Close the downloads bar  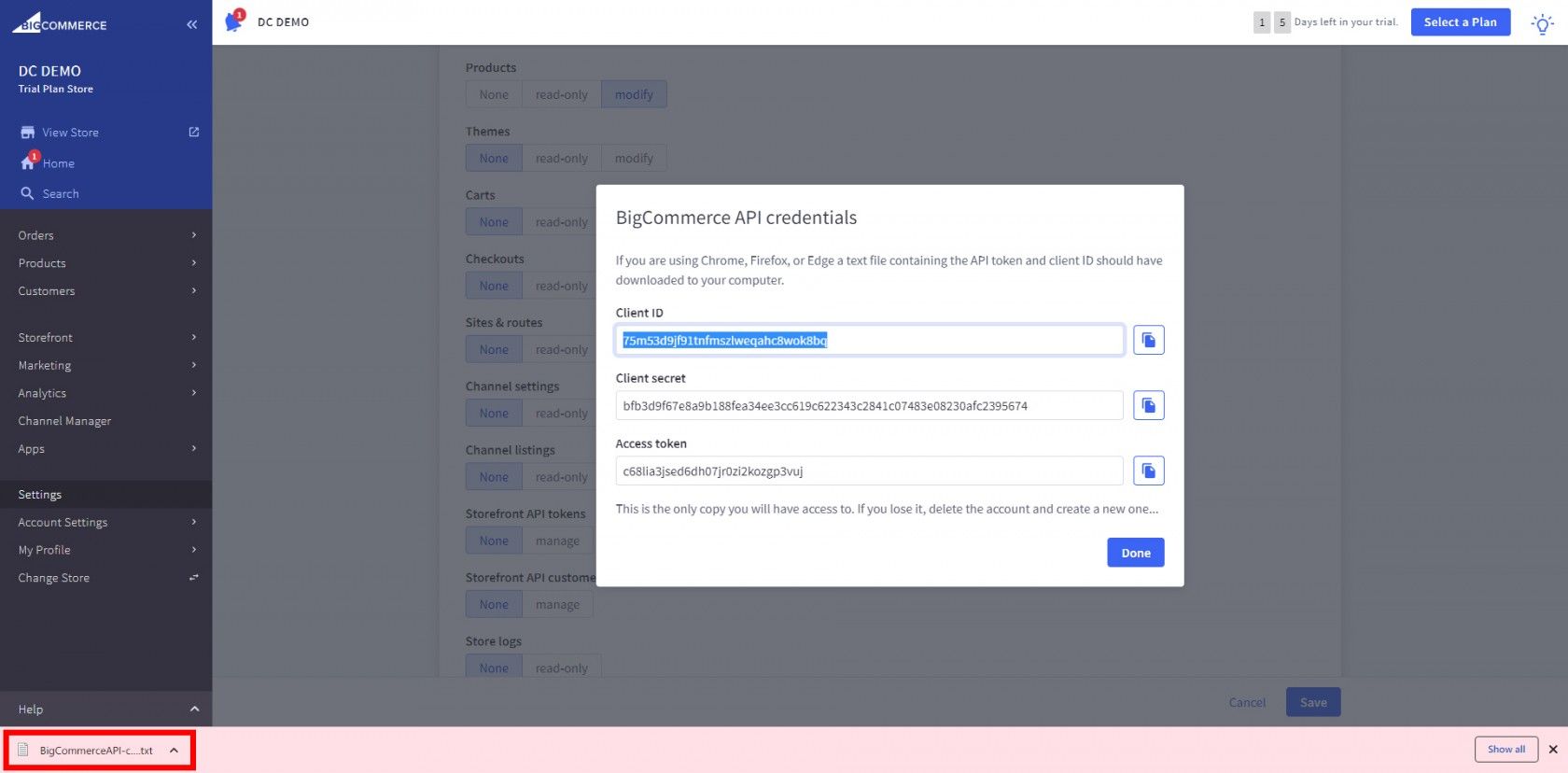1553,750
